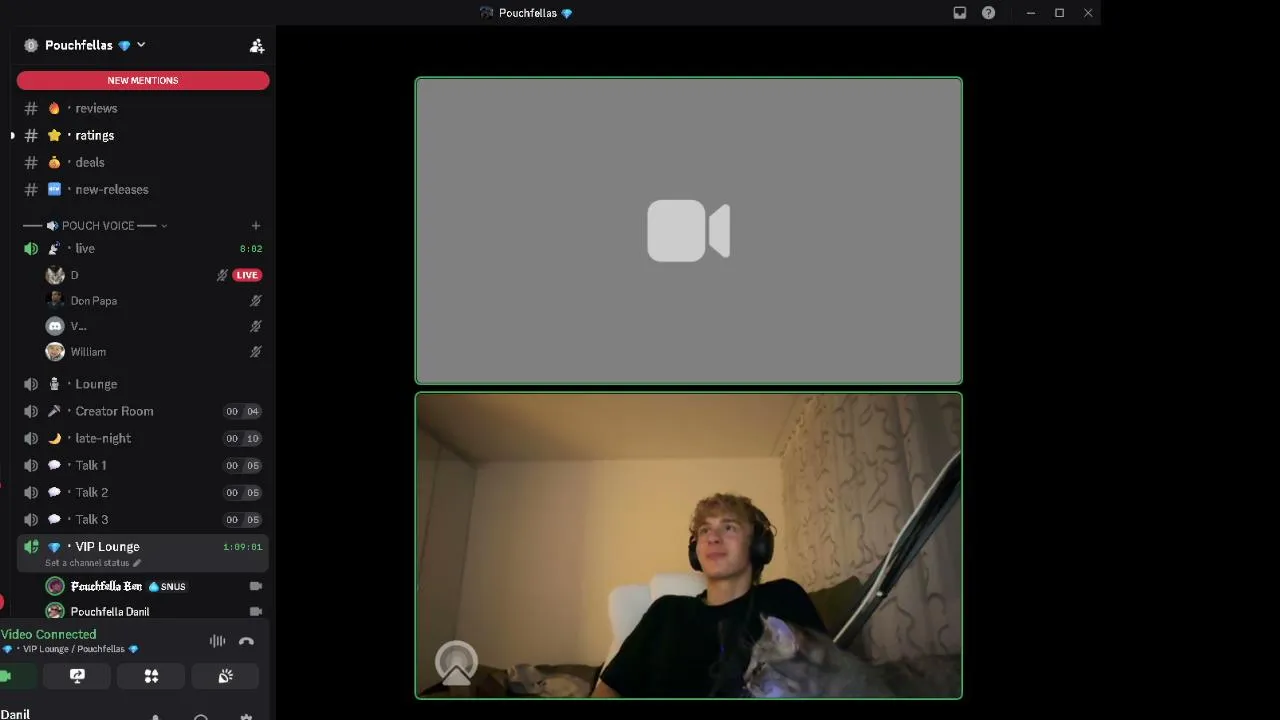Disconnect from the voice call
Image resolution: width=1280 pixels, height=720 pixels.
[247, 641]
